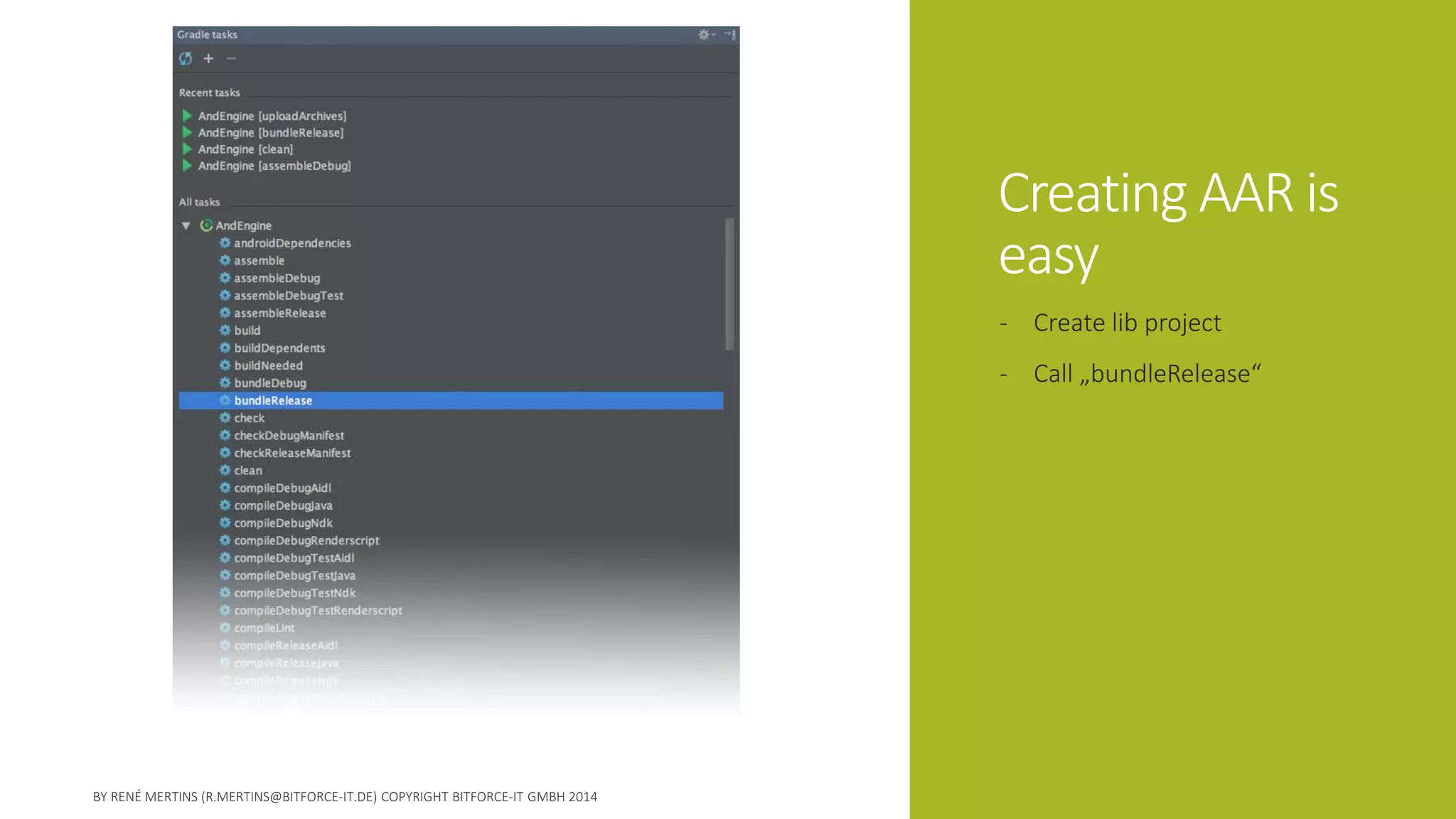This screenshot has width=1456, height=819.
Task: Run recent task AndEngine [bundleRelease]
Action: [262, 133]
